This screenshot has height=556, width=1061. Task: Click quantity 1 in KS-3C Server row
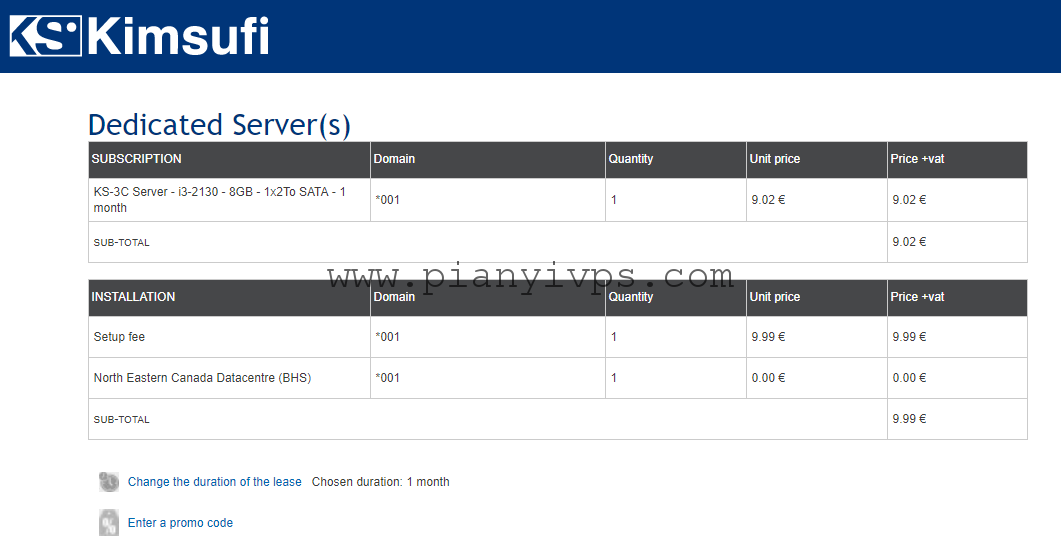tap(614, 200)
